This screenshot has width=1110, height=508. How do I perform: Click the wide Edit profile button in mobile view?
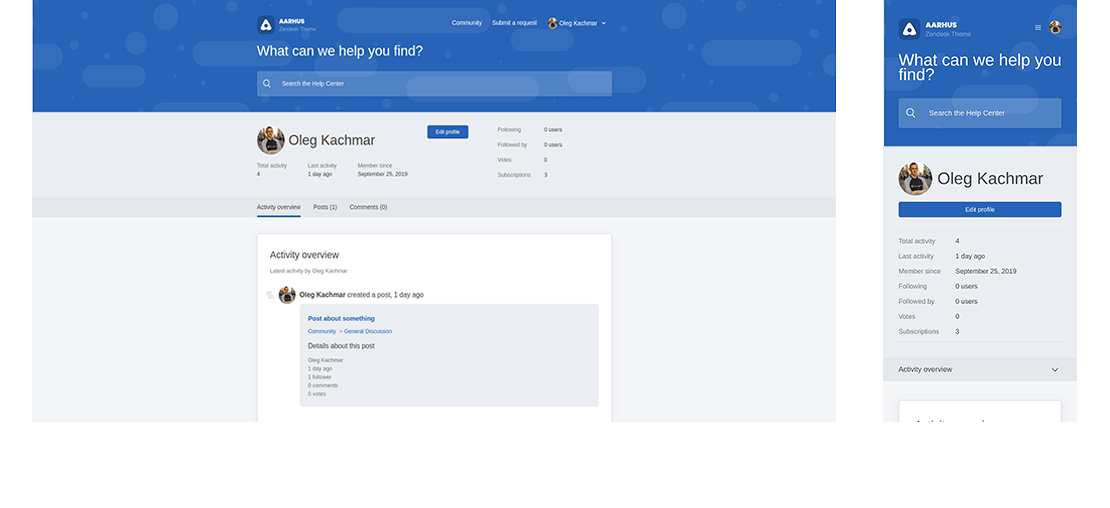point(980,209)
